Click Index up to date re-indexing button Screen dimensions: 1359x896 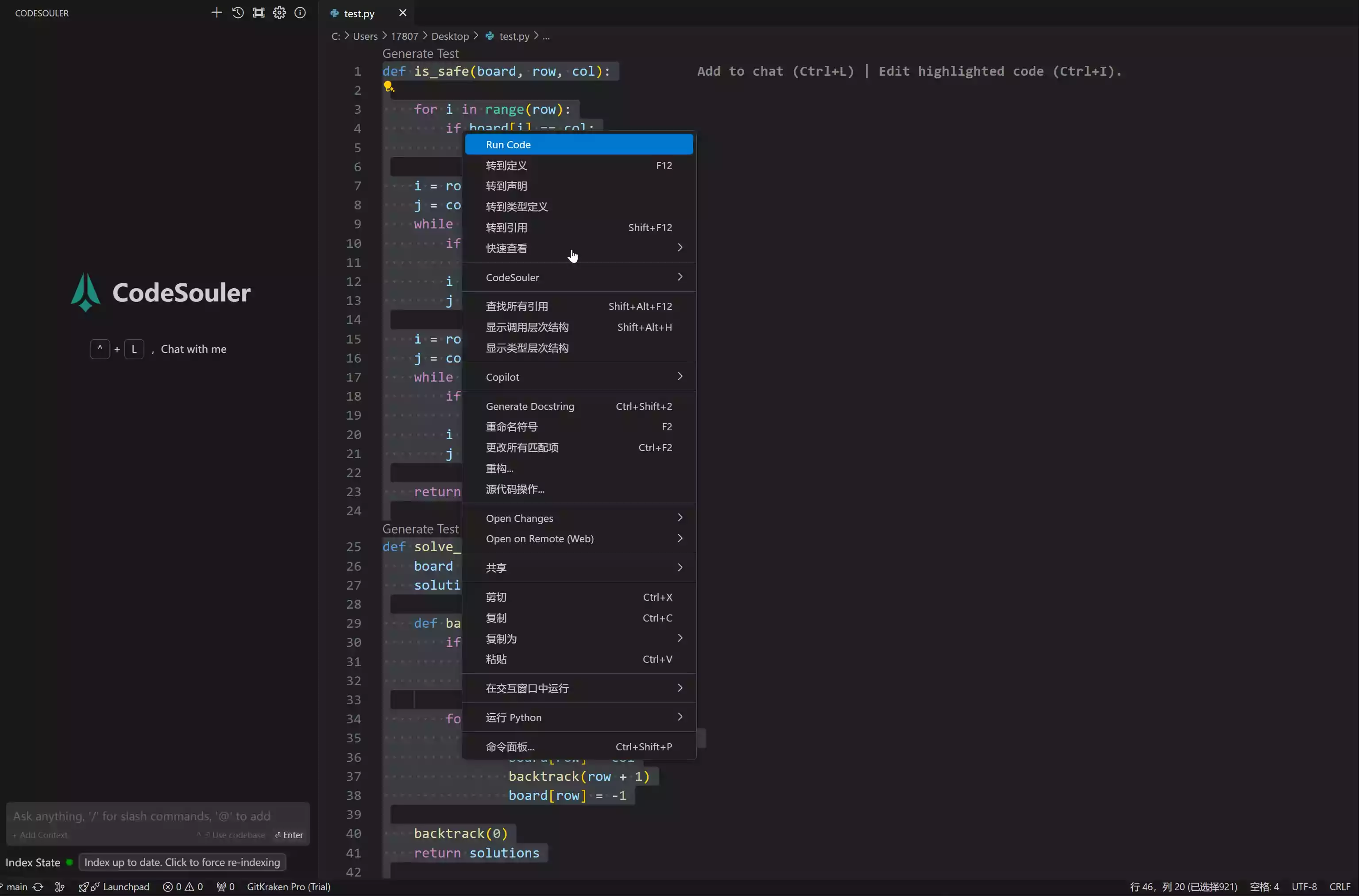[182, 862]
